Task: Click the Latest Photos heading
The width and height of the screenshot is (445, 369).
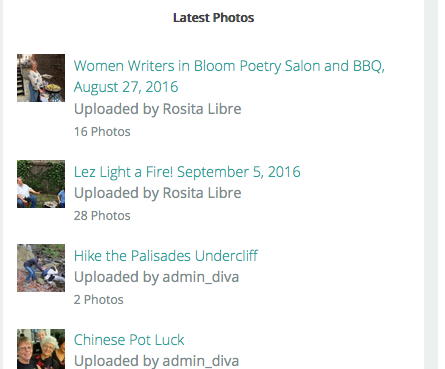Action: 213,18
